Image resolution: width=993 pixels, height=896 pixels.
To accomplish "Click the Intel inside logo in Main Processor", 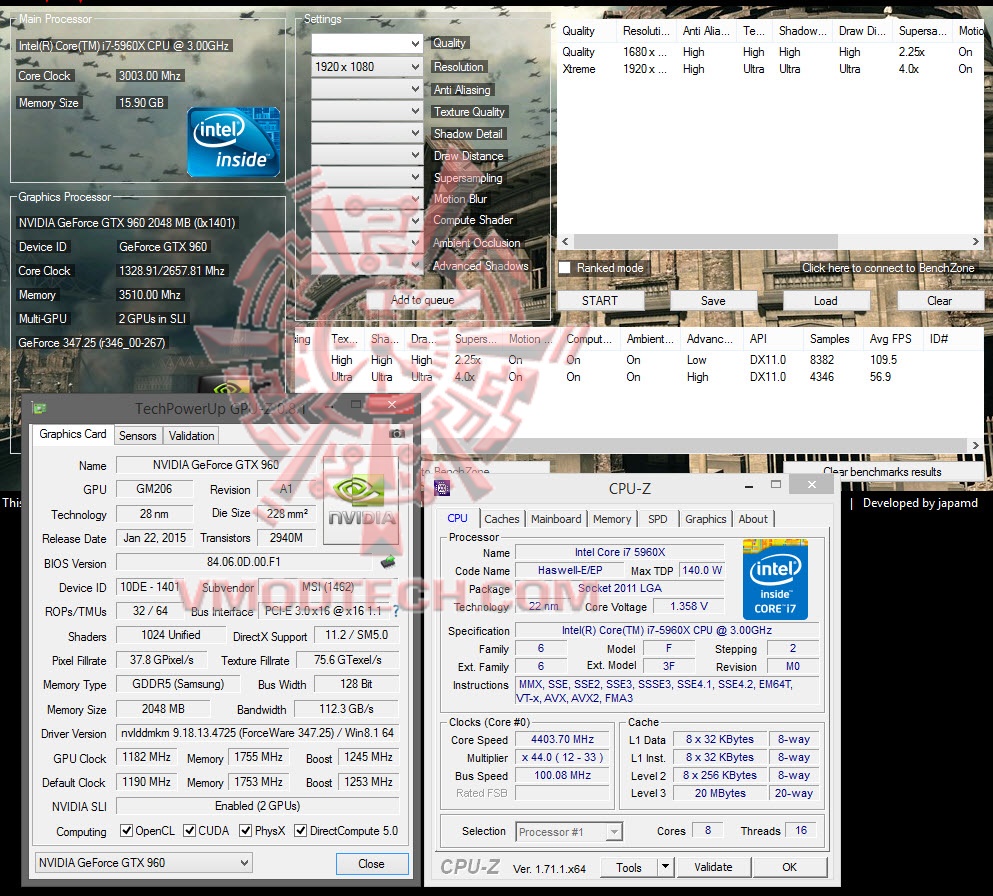I will 233,142.
